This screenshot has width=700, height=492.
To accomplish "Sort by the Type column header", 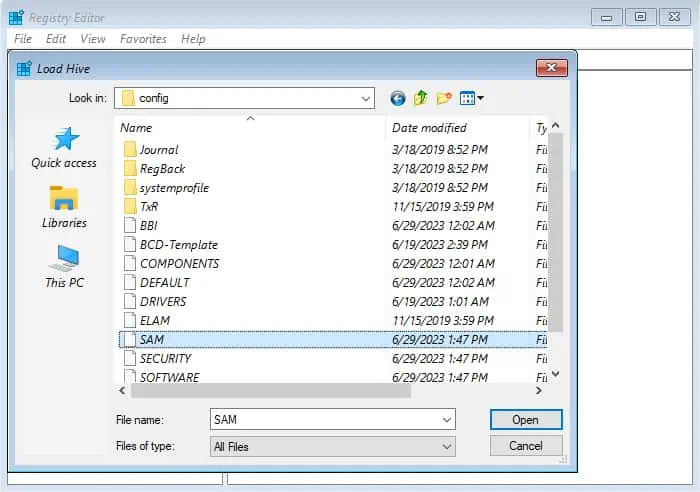I will click(539, 128).
